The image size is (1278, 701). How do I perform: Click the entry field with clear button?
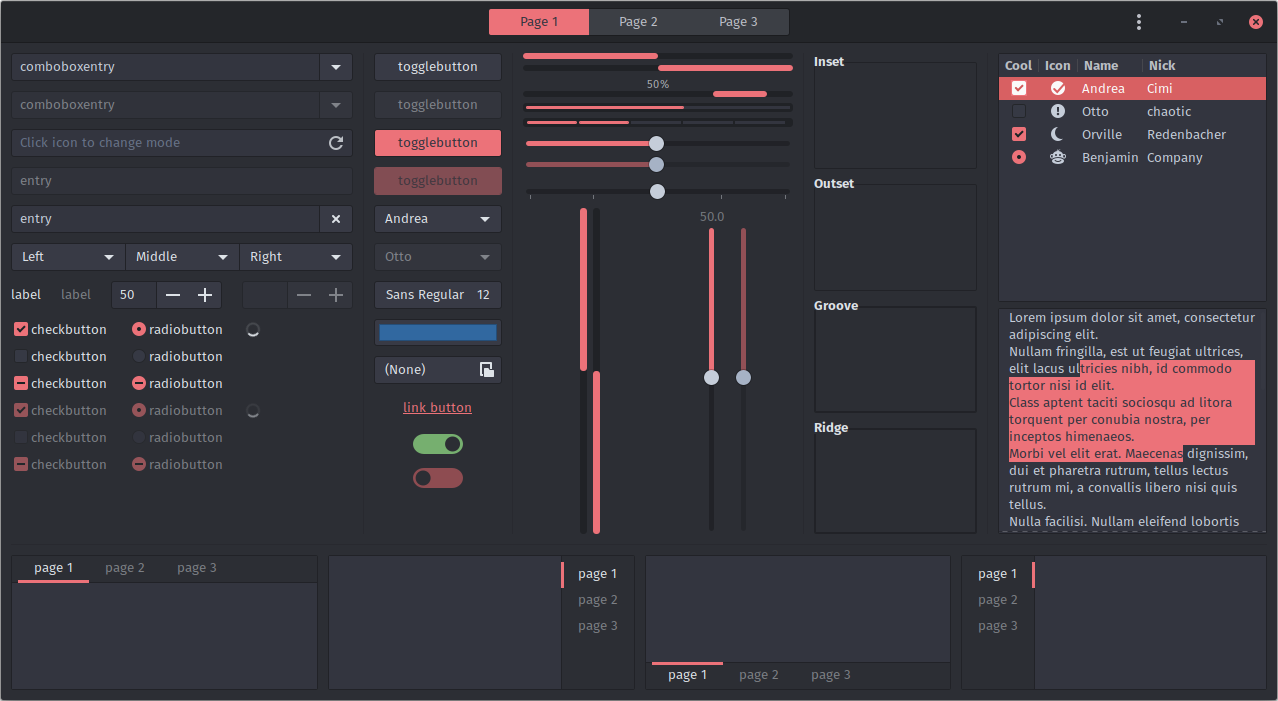[x=166, y=219]
